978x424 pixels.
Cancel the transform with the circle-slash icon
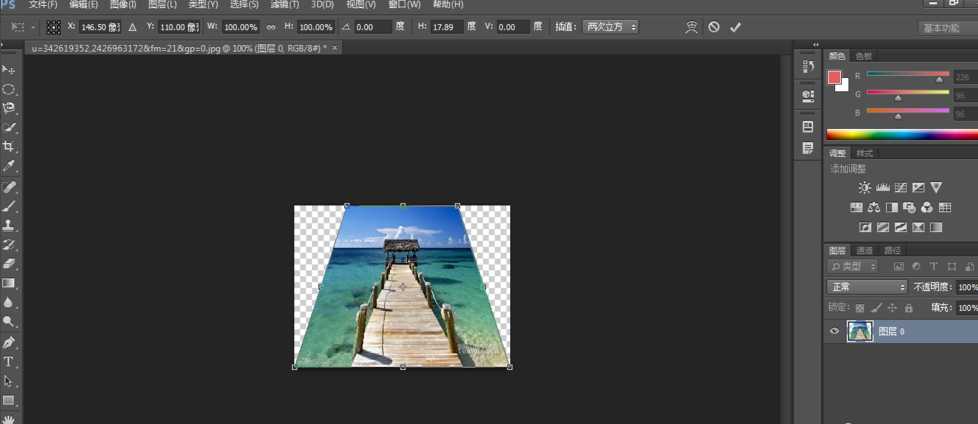714,27
